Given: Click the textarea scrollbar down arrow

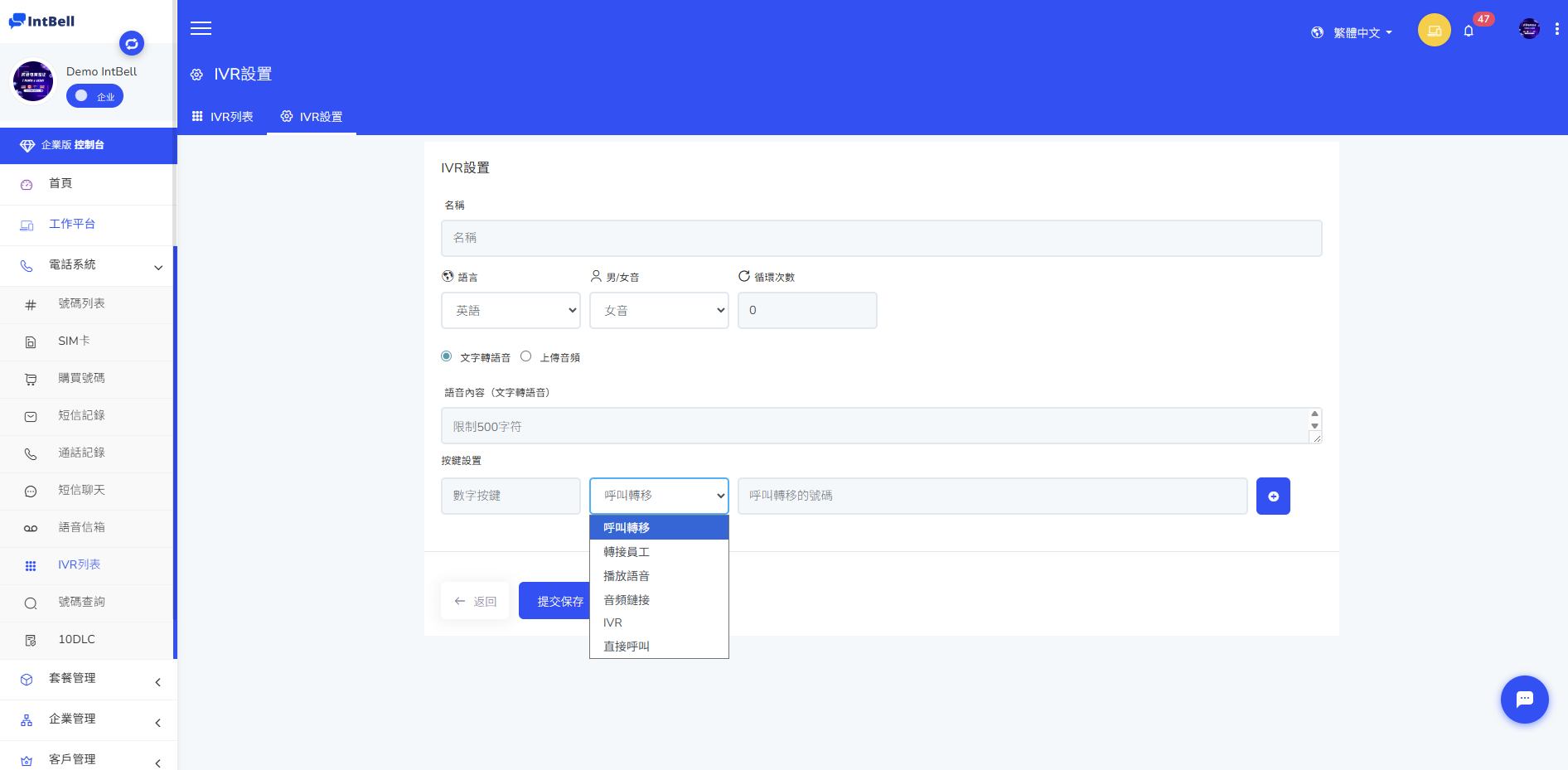Looking at the screenshot, I should (x=1314, y=426).
